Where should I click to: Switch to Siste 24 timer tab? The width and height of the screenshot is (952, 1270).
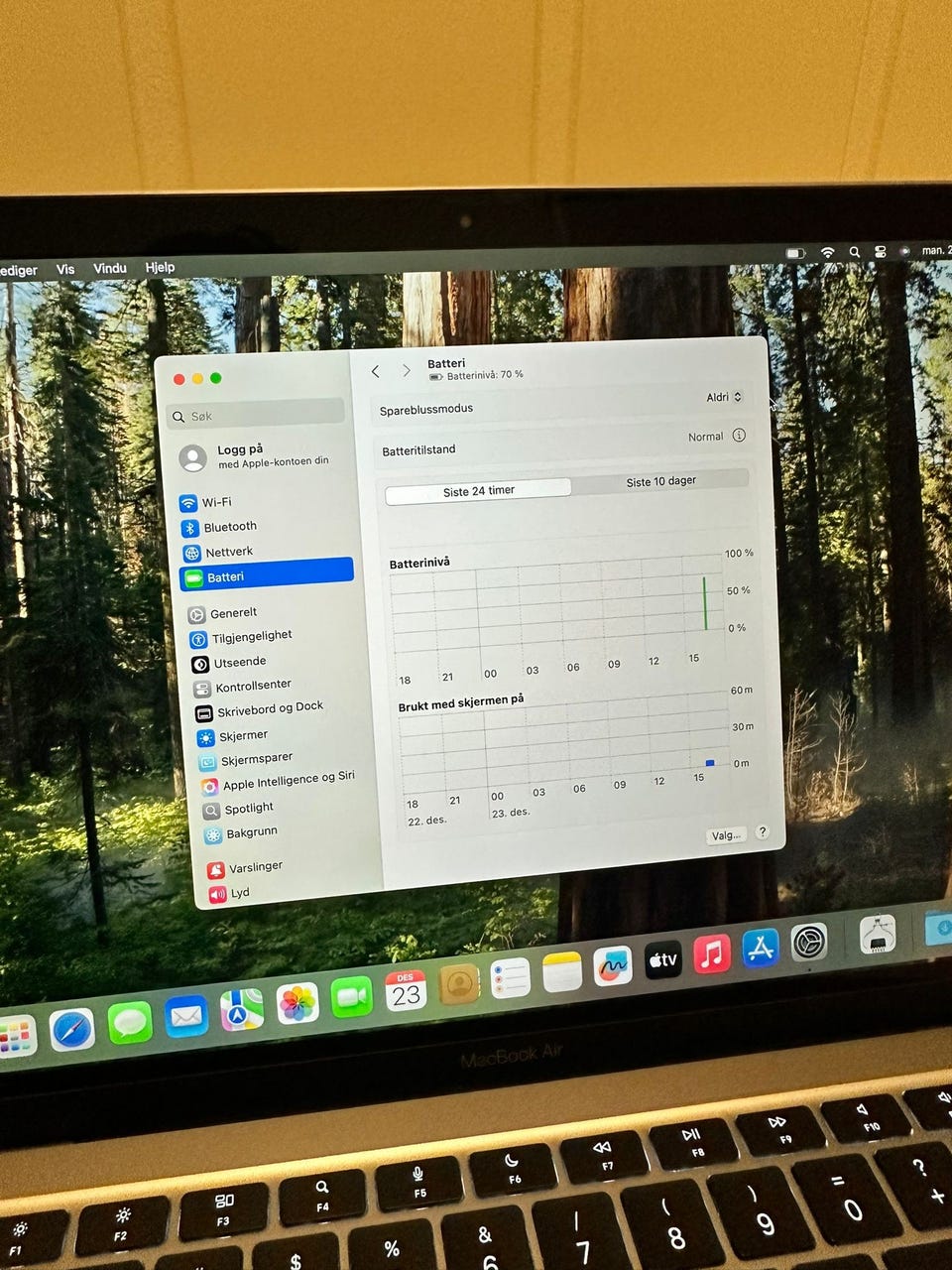478,490
